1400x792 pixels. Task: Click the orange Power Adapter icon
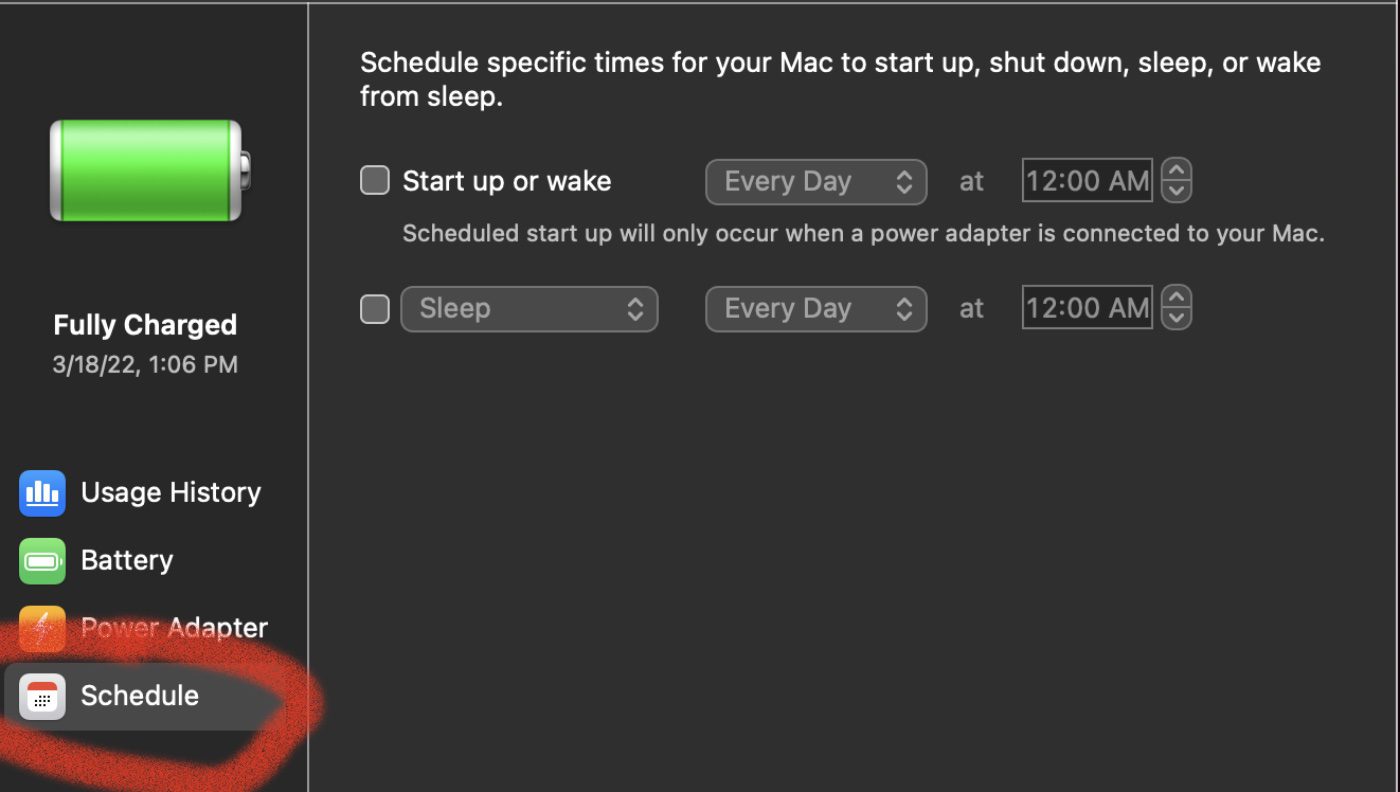pos(42,628)
